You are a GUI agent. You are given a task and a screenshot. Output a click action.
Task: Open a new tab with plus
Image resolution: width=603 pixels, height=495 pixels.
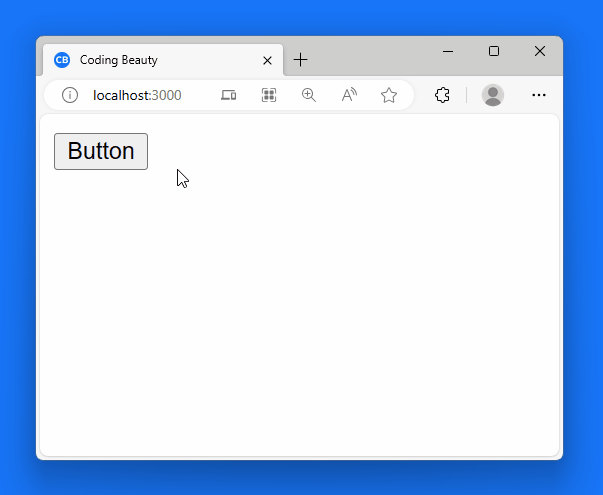click(300, 60)
